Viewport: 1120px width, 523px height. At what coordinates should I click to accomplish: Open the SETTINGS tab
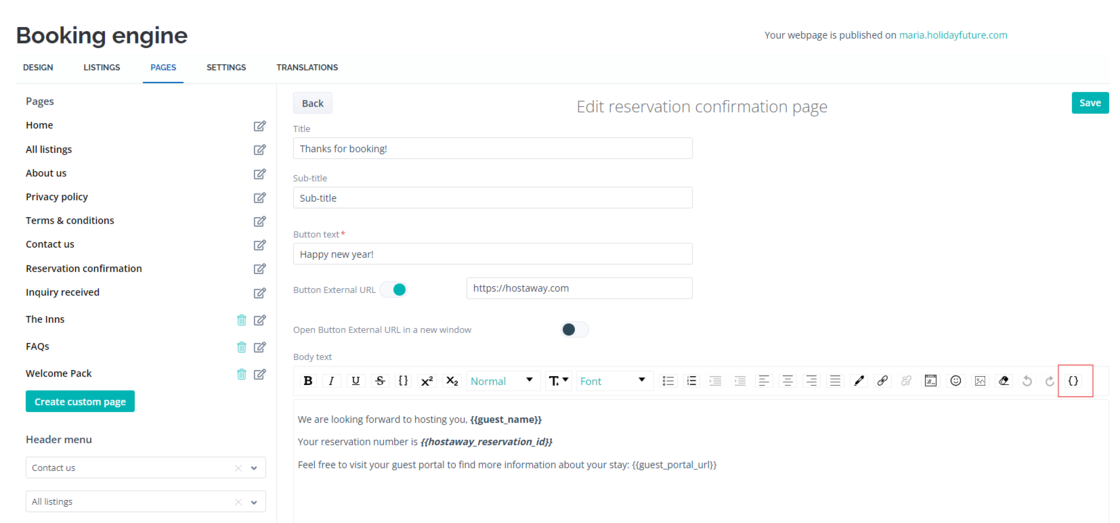[x=226, y=68]
